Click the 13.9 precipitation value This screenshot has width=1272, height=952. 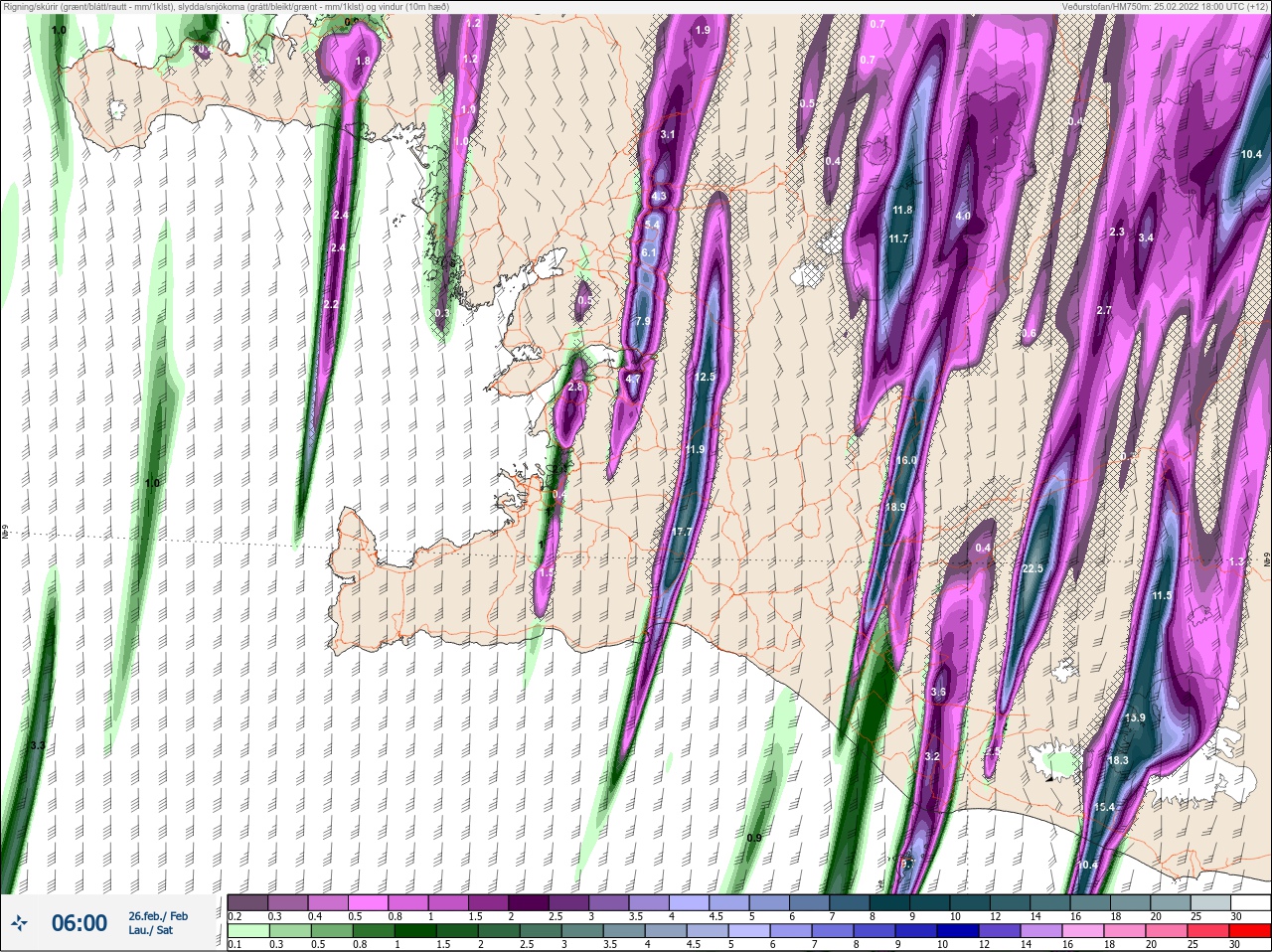point(1135,717)
